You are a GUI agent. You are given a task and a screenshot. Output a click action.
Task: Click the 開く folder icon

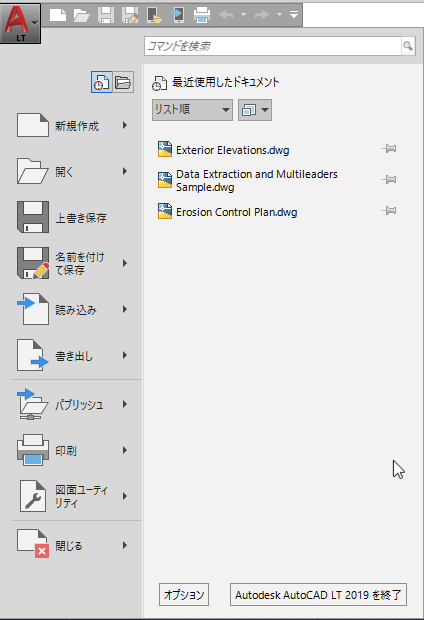(33, 171)
